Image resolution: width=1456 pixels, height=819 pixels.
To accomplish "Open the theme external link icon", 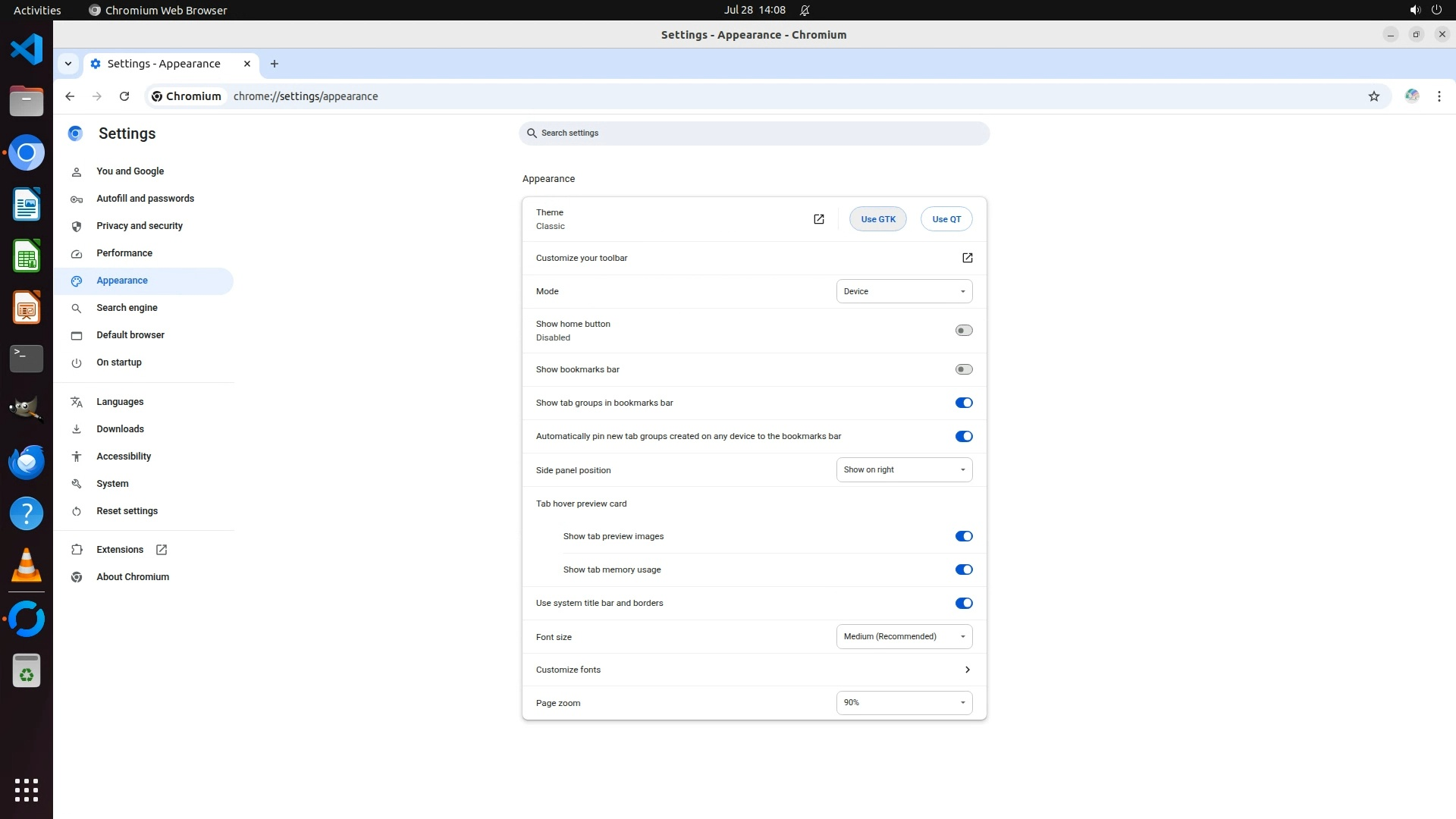I will [x=818, y=219].
